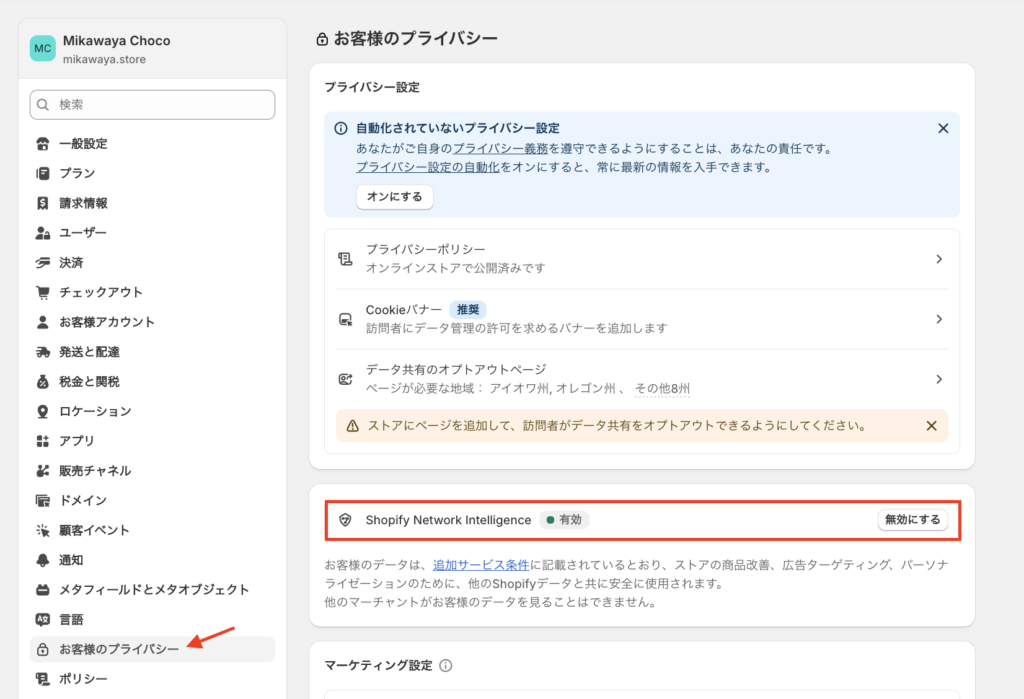Click the 発送と配達 truck icon

pos(43,352)
